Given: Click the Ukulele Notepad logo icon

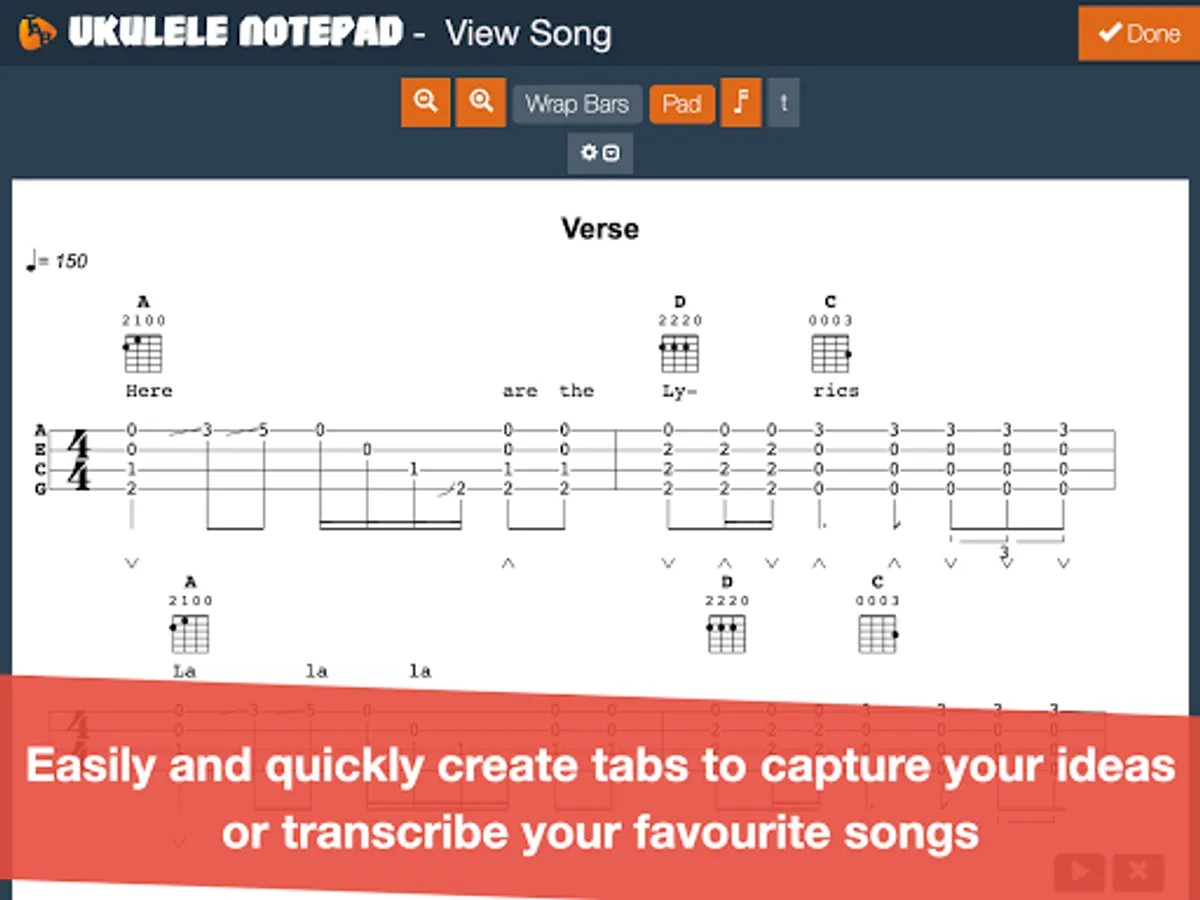Looking at the screenshot, I should click(x=38, y=33).
